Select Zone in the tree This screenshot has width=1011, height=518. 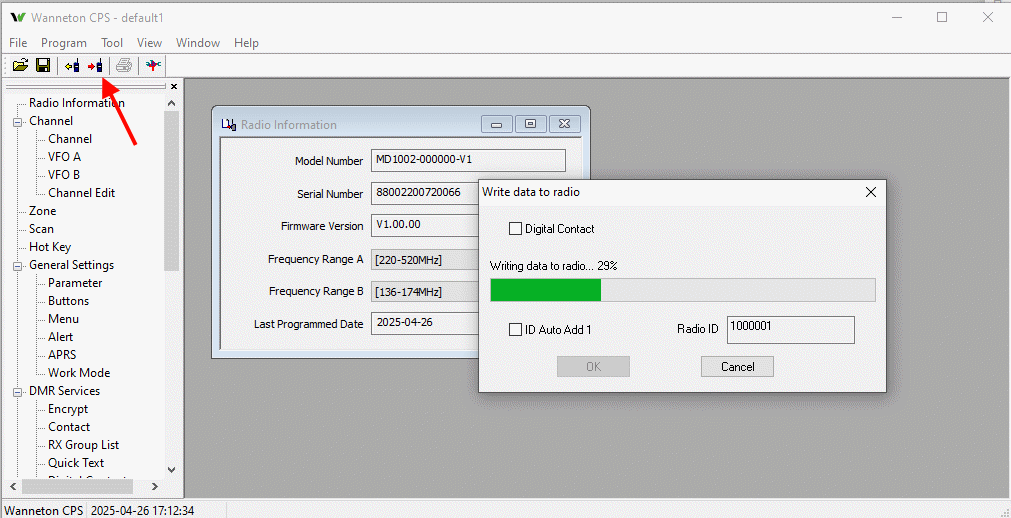[x=43, y=211]
